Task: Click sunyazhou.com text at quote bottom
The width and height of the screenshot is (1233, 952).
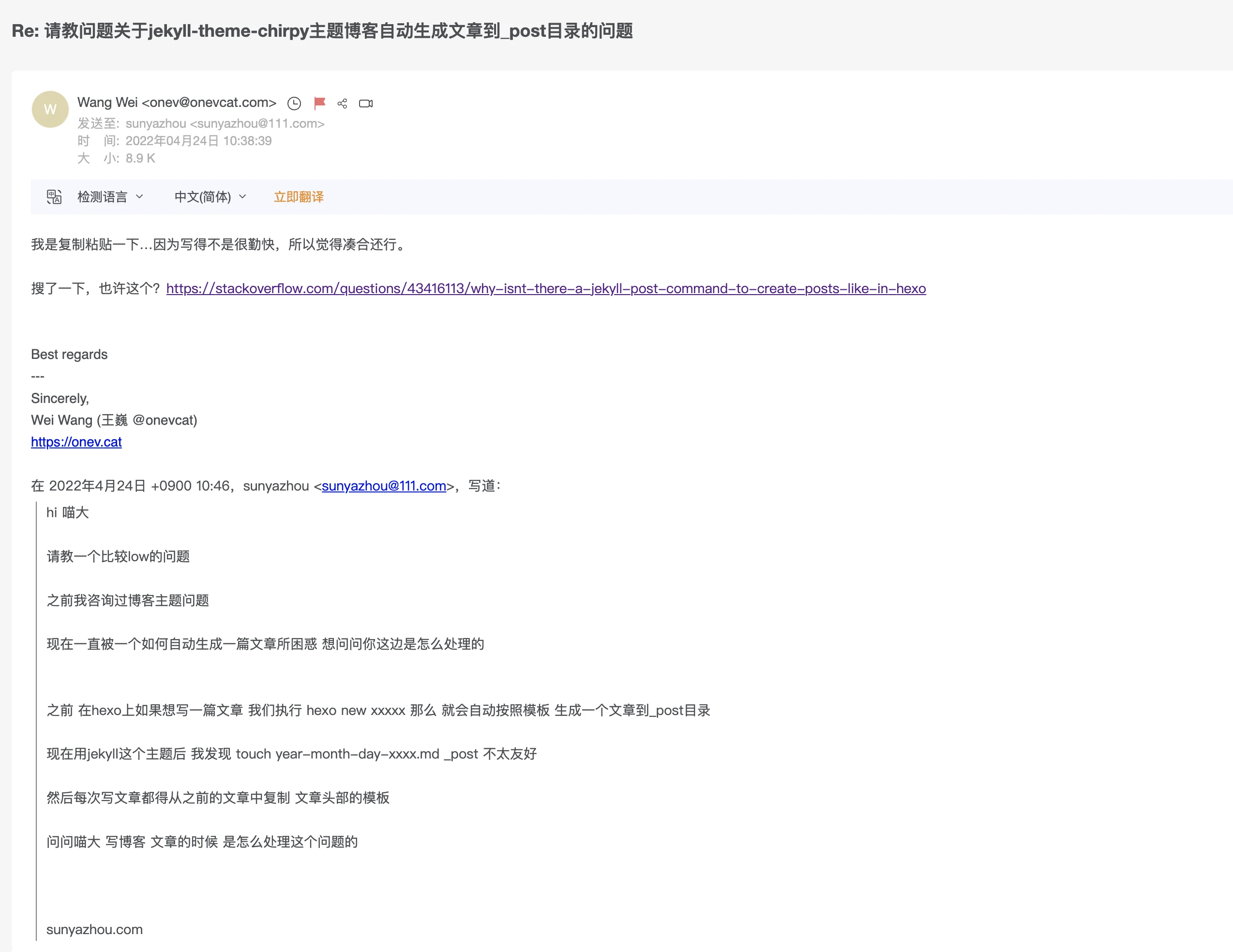Action: click(94, 929)
